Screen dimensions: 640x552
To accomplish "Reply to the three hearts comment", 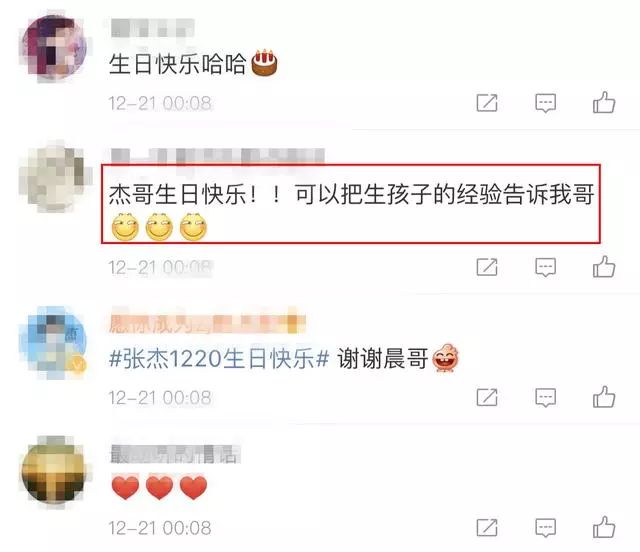I will click(545, 528).
